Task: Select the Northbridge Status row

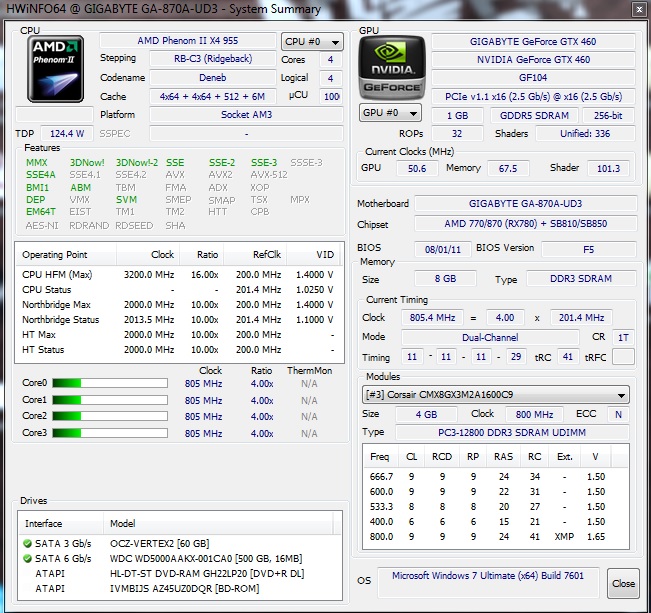Action: tap(178, 320)
